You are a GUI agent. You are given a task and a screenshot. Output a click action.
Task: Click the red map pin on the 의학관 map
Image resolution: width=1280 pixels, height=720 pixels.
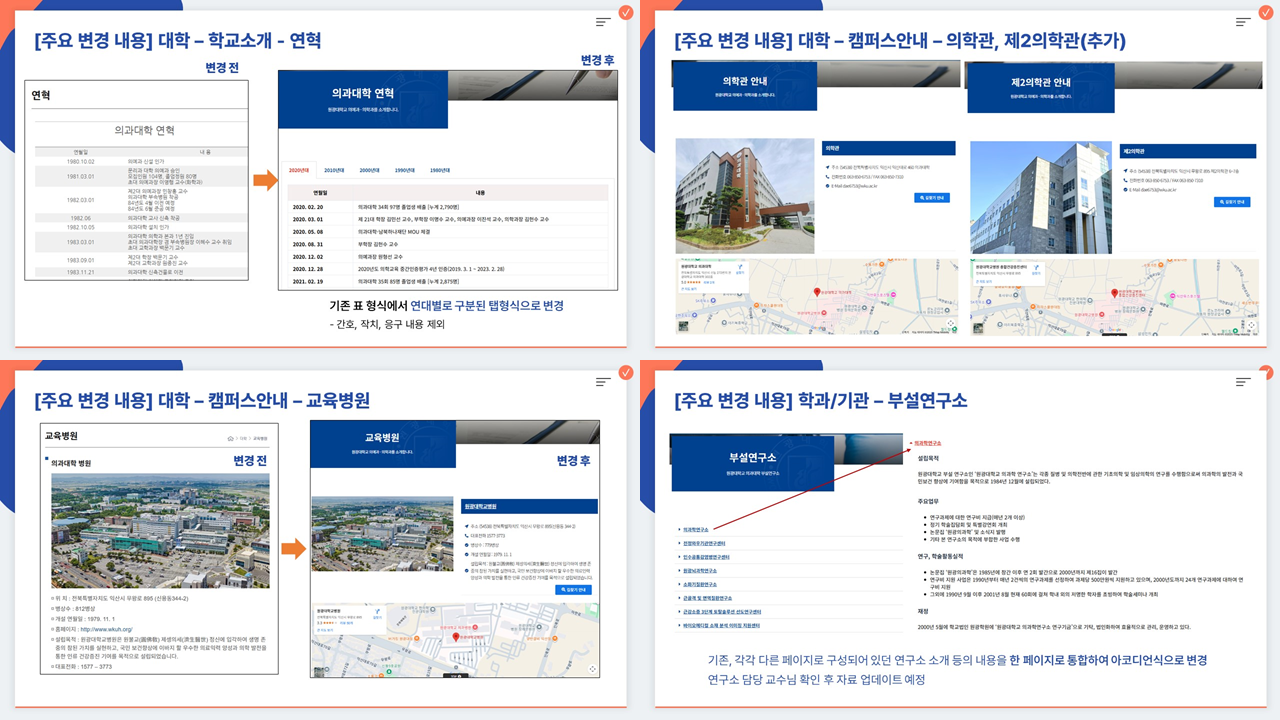817,292
